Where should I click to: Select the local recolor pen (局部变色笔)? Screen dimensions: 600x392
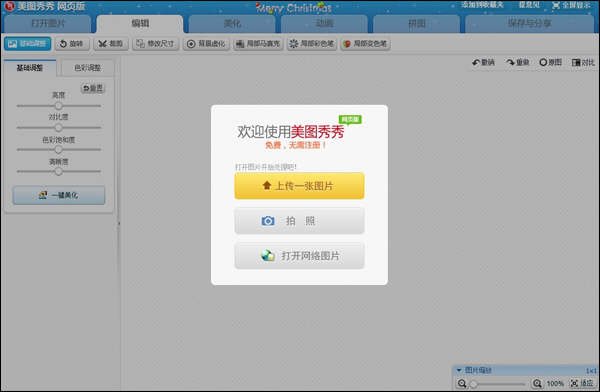point(365,44)
